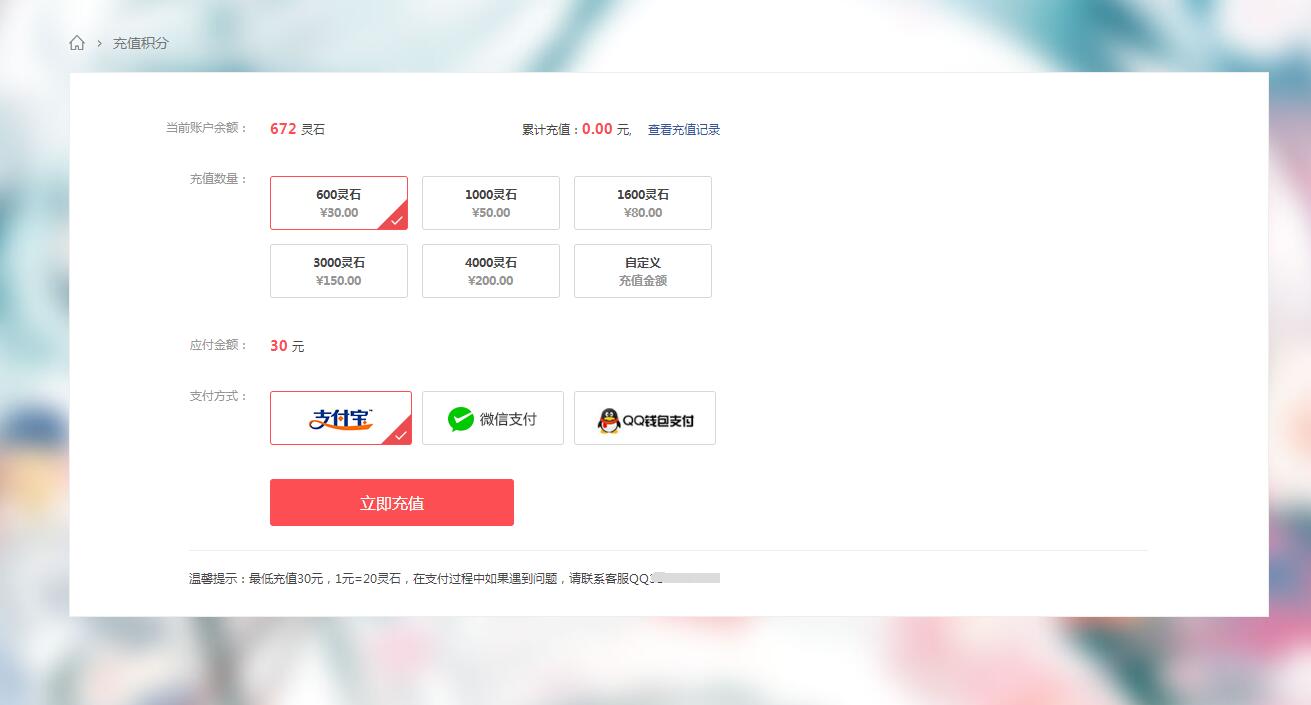This screenshot has height=705, width=1311.
Task: Click the QQ penguin wallet icon
Action: click(x=608, y=421)
